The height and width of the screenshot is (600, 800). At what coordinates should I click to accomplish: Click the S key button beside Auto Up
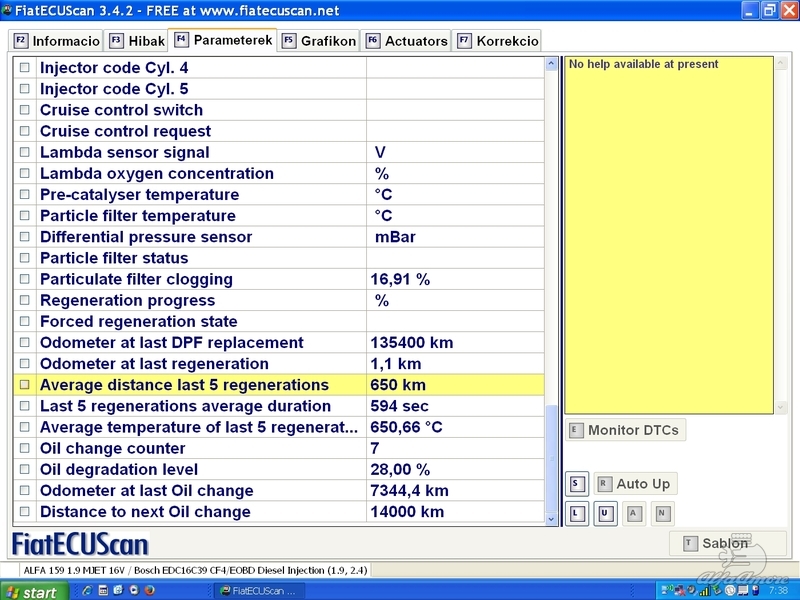pyautogui.click(x=577, y=484)
